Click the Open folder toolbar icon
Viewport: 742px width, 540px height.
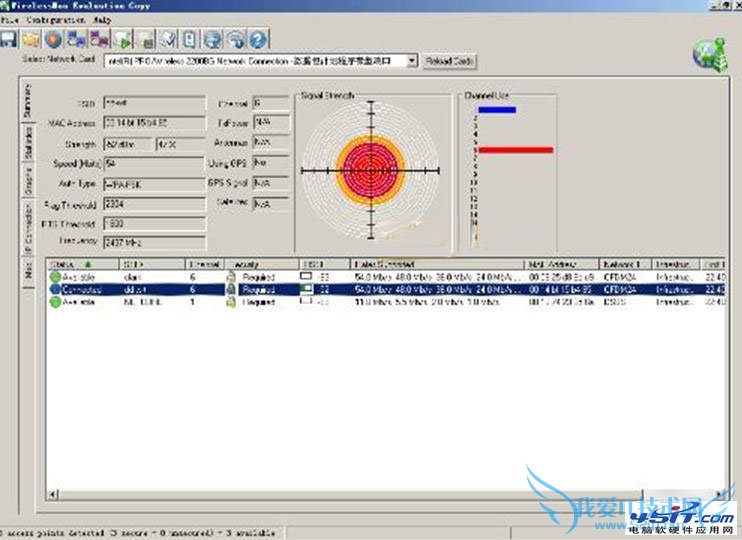coord(31,40)
